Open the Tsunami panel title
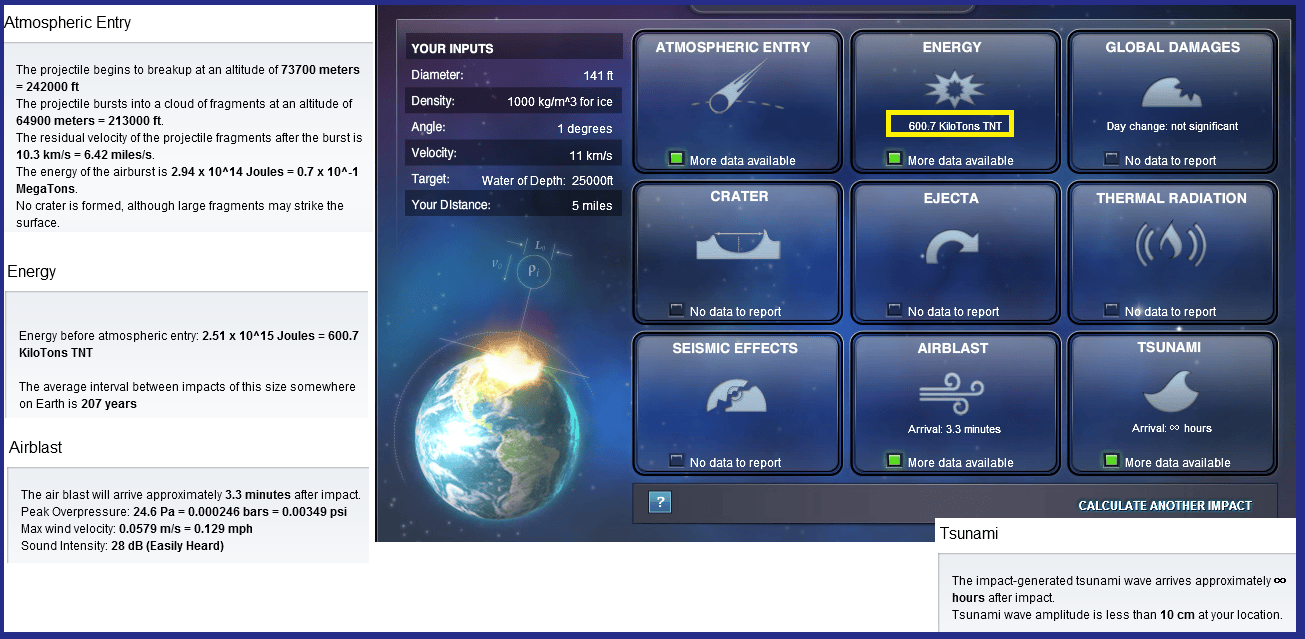This screenshot has width=1305, height=639. point(1170,347)
